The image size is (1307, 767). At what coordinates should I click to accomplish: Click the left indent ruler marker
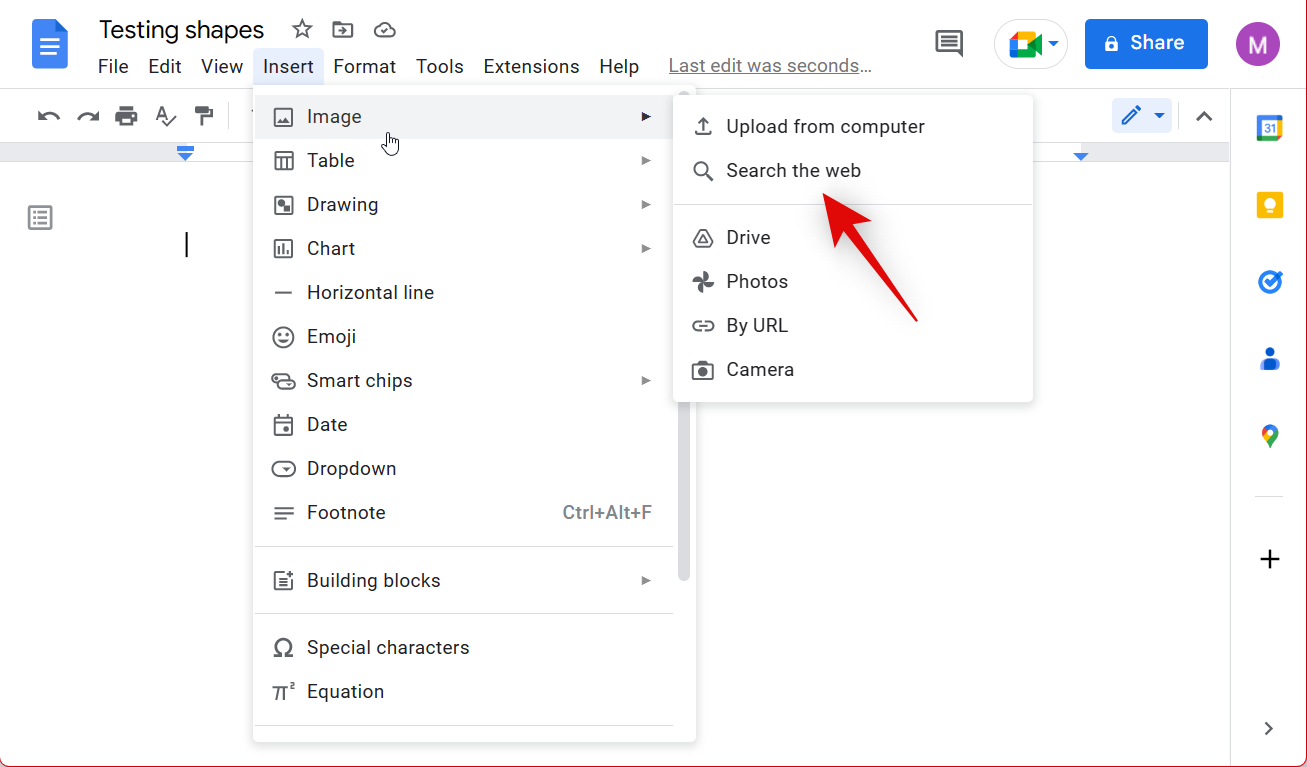click(x=185, y=153)
